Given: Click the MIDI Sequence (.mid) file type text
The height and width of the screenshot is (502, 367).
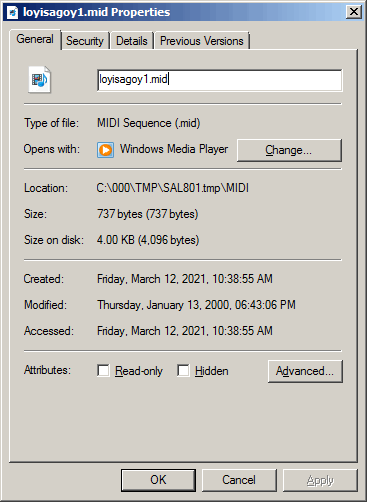Looking at the screenshot, I should coord(149,123).
